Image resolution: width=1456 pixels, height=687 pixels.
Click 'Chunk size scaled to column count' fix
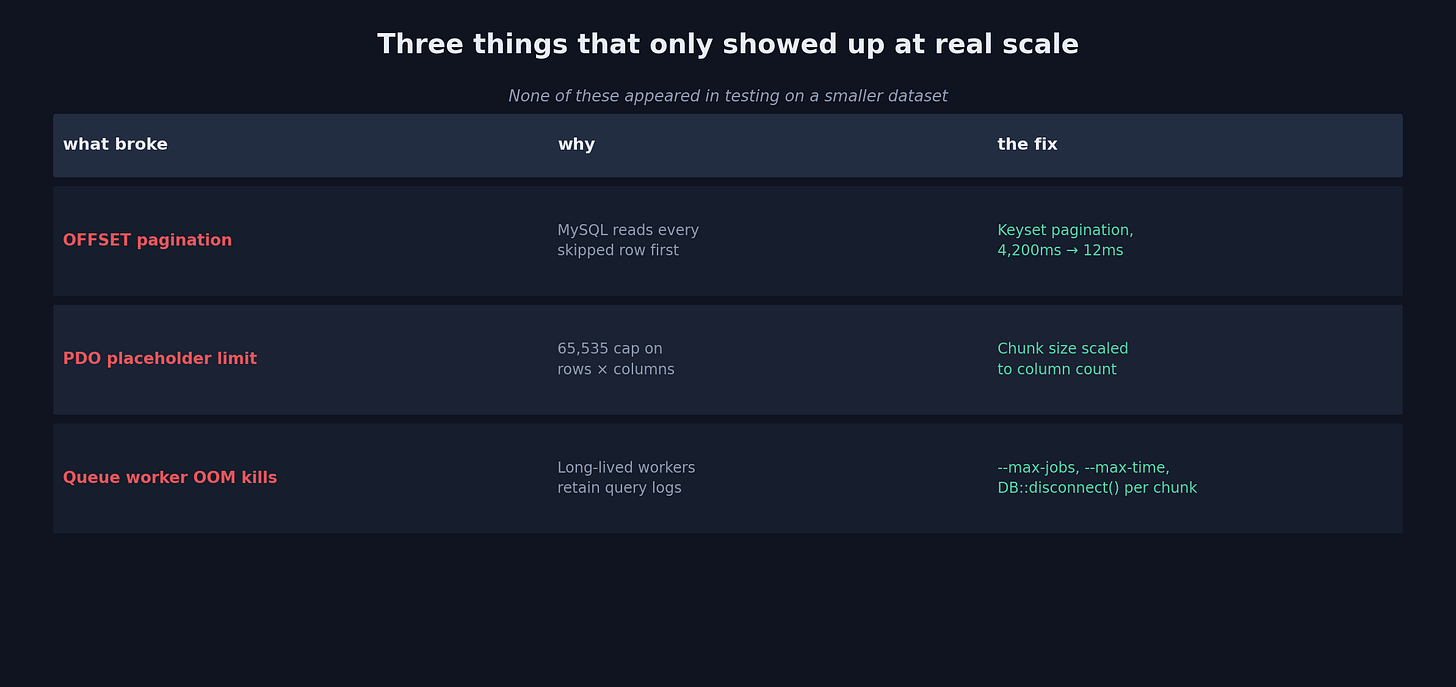(1063, 359)
